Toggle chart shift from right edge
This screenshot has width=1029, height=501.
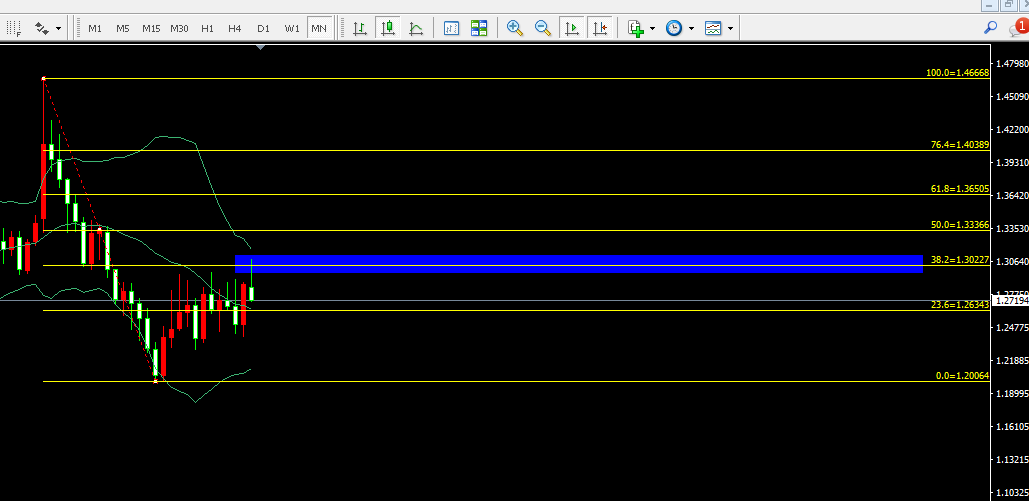click(600, 28)
